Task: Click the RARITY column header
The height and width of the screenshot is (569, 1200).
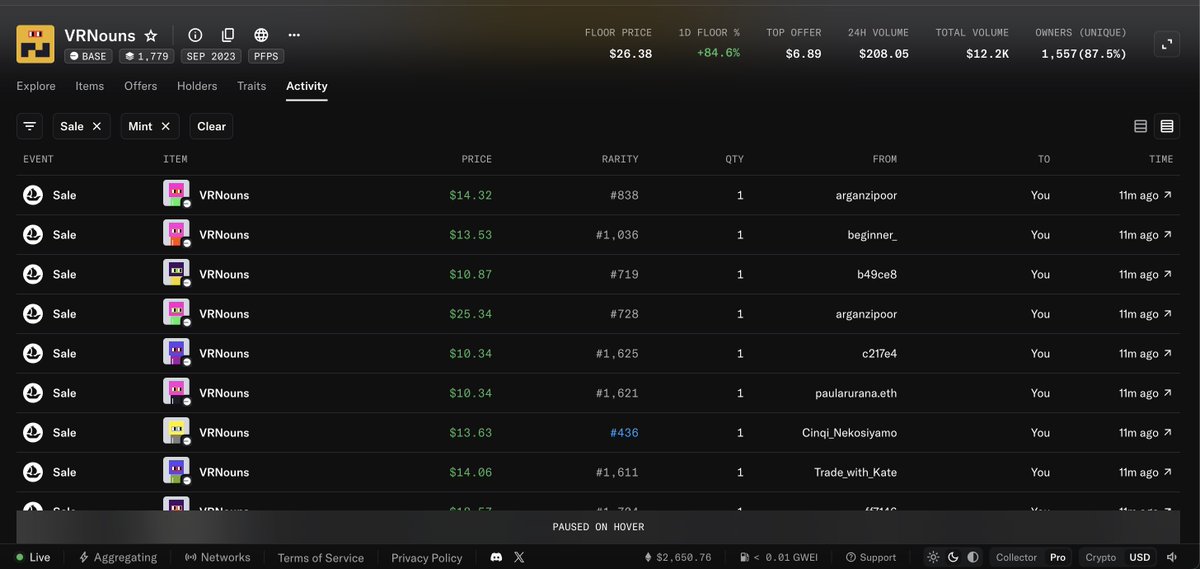Action: 620,159
